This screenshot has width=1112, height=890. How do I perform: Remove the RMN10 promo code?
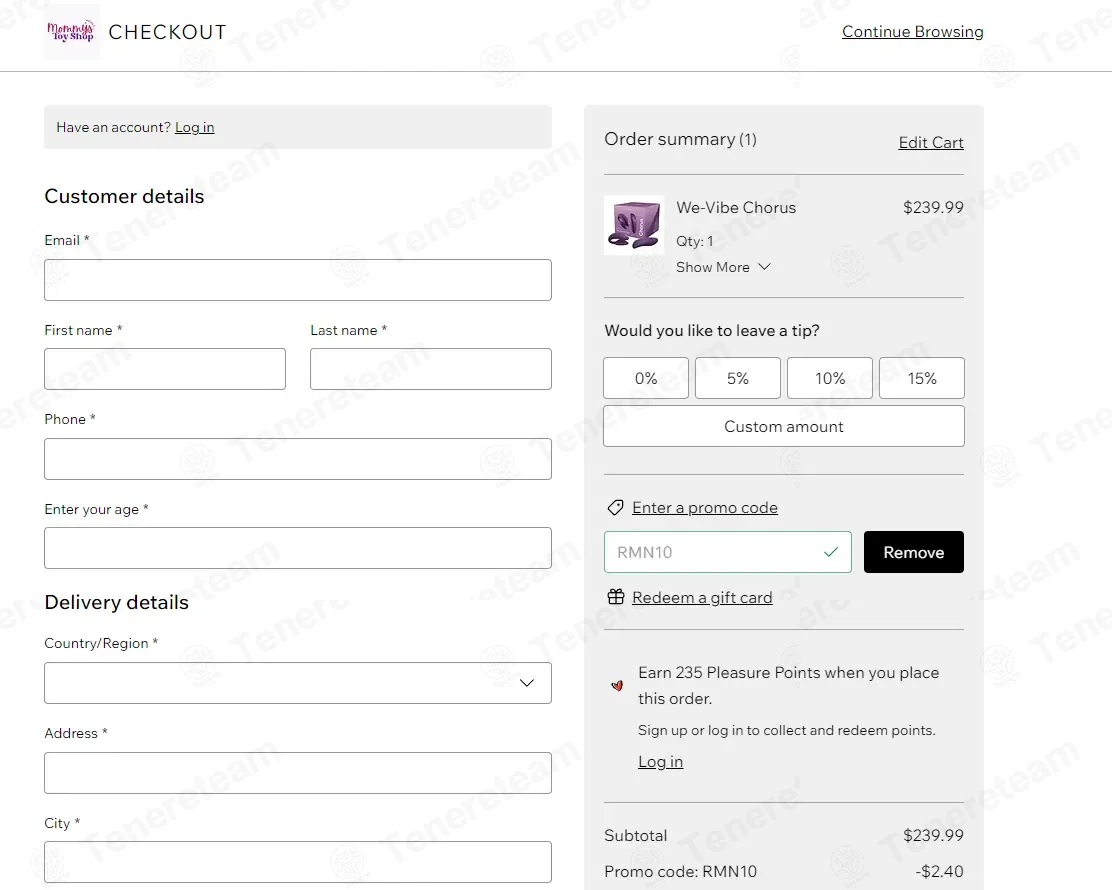click(913, 552)
